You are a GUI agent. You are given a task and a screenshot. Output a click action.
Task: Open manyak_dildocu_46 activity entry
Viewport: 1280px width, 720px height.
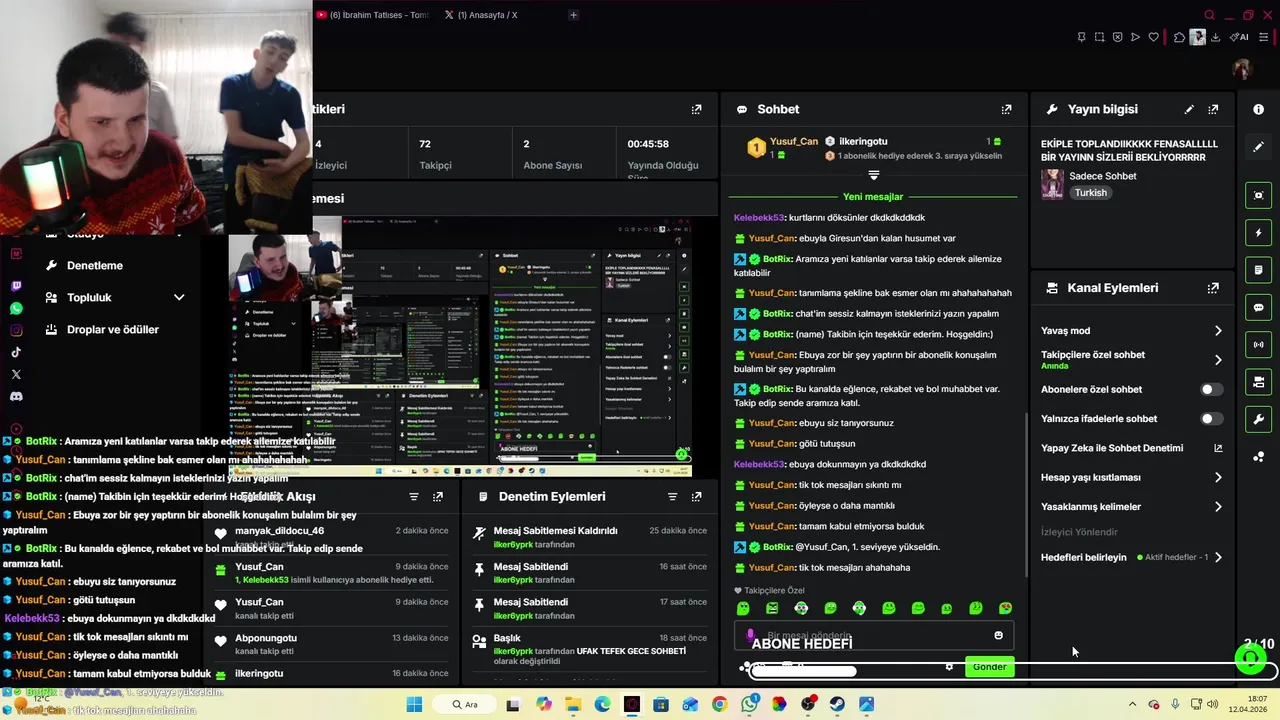[331, 538]
